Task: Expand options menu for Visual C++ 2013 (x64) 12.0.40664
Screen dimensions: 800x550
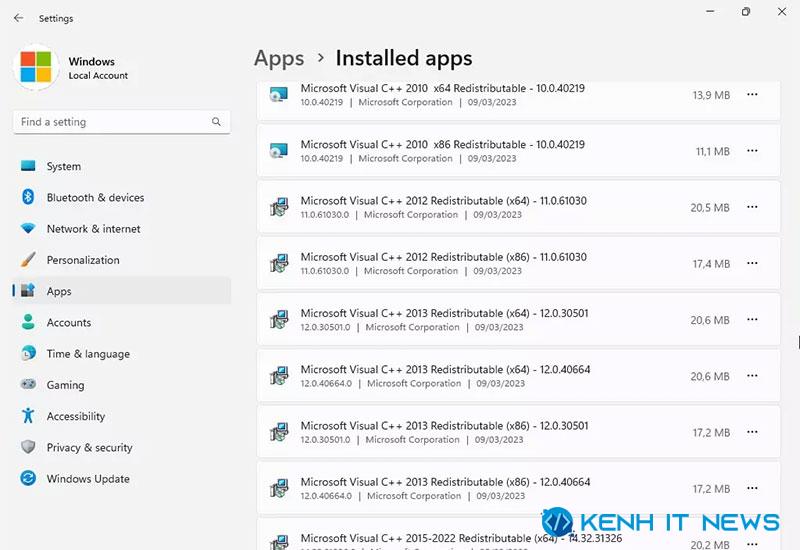Action: coord(752,376)
